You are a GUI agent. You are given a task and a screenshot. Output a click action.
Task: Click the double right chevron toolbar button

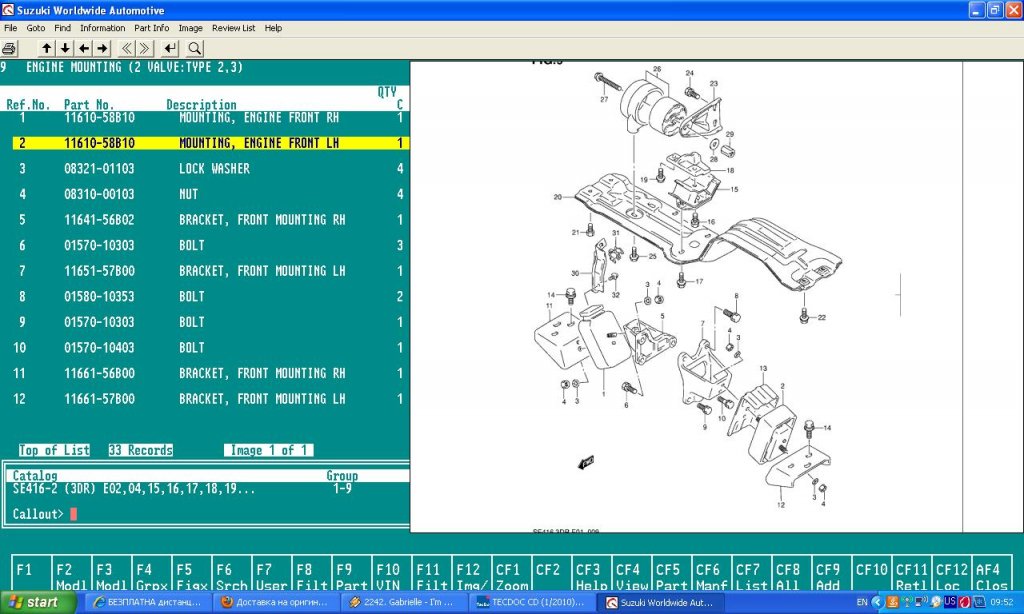point(146,48)
